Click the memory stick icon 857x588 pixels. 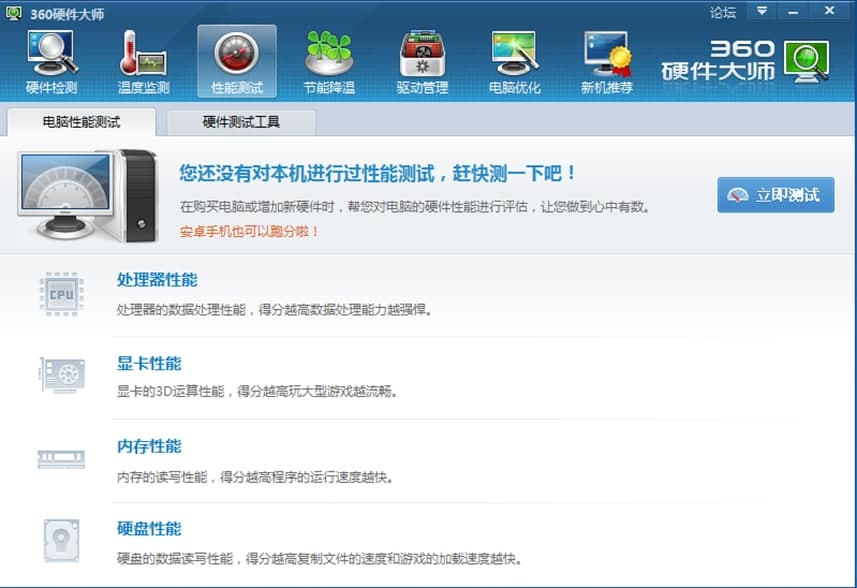click(x=61, y=458)
